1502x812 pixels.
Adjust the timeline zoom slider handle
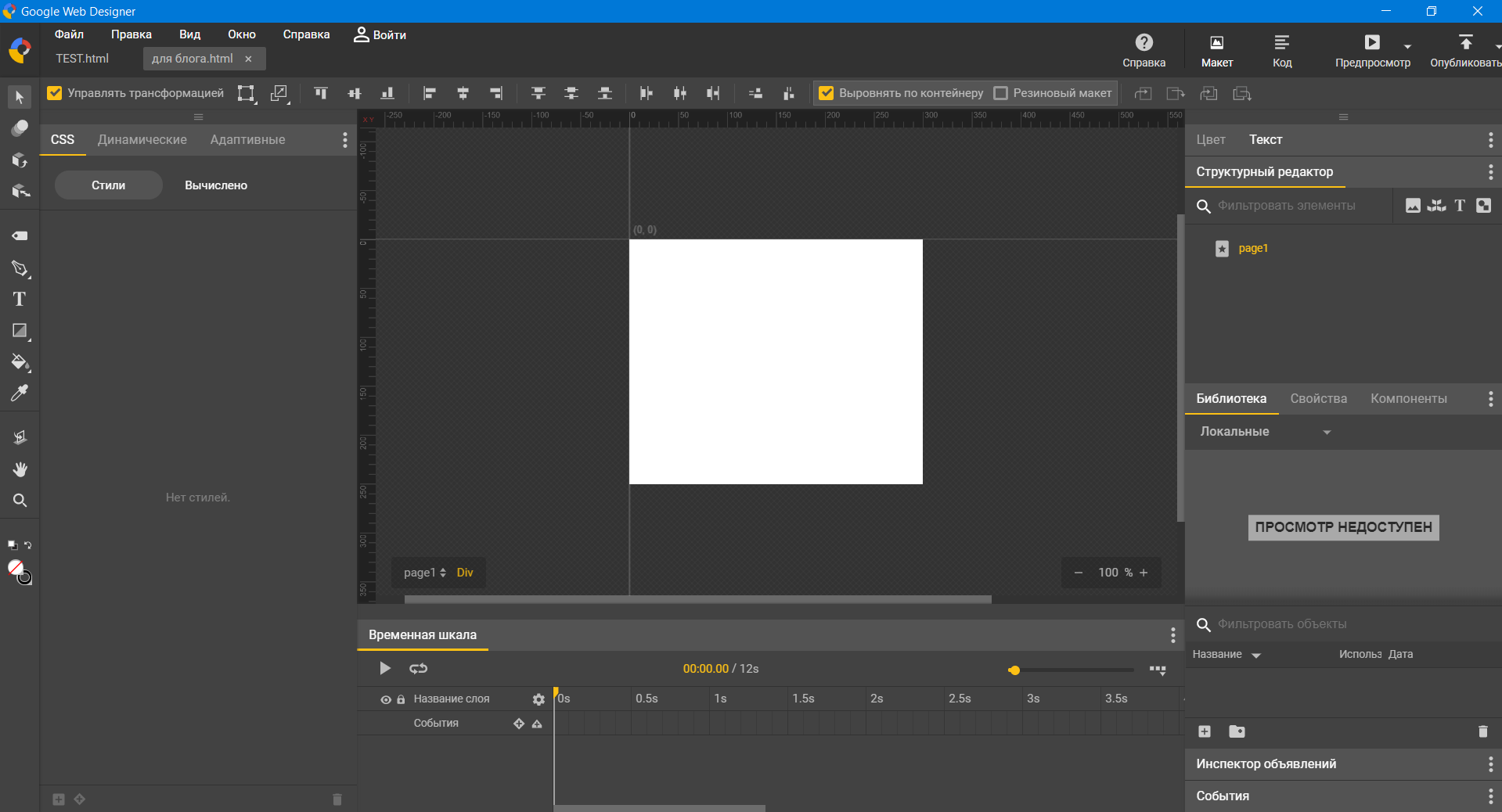[x=1014, y=670]
